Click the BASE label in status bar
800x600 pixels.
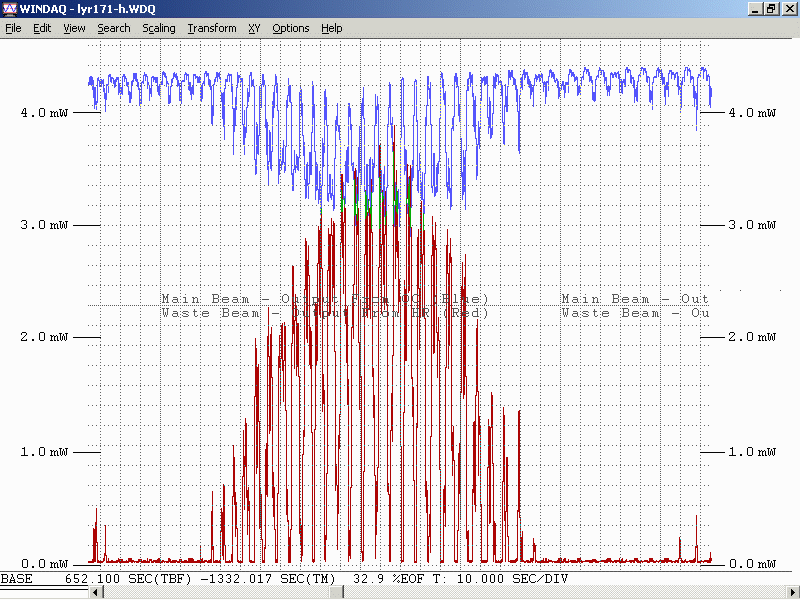tap(17, 579)
